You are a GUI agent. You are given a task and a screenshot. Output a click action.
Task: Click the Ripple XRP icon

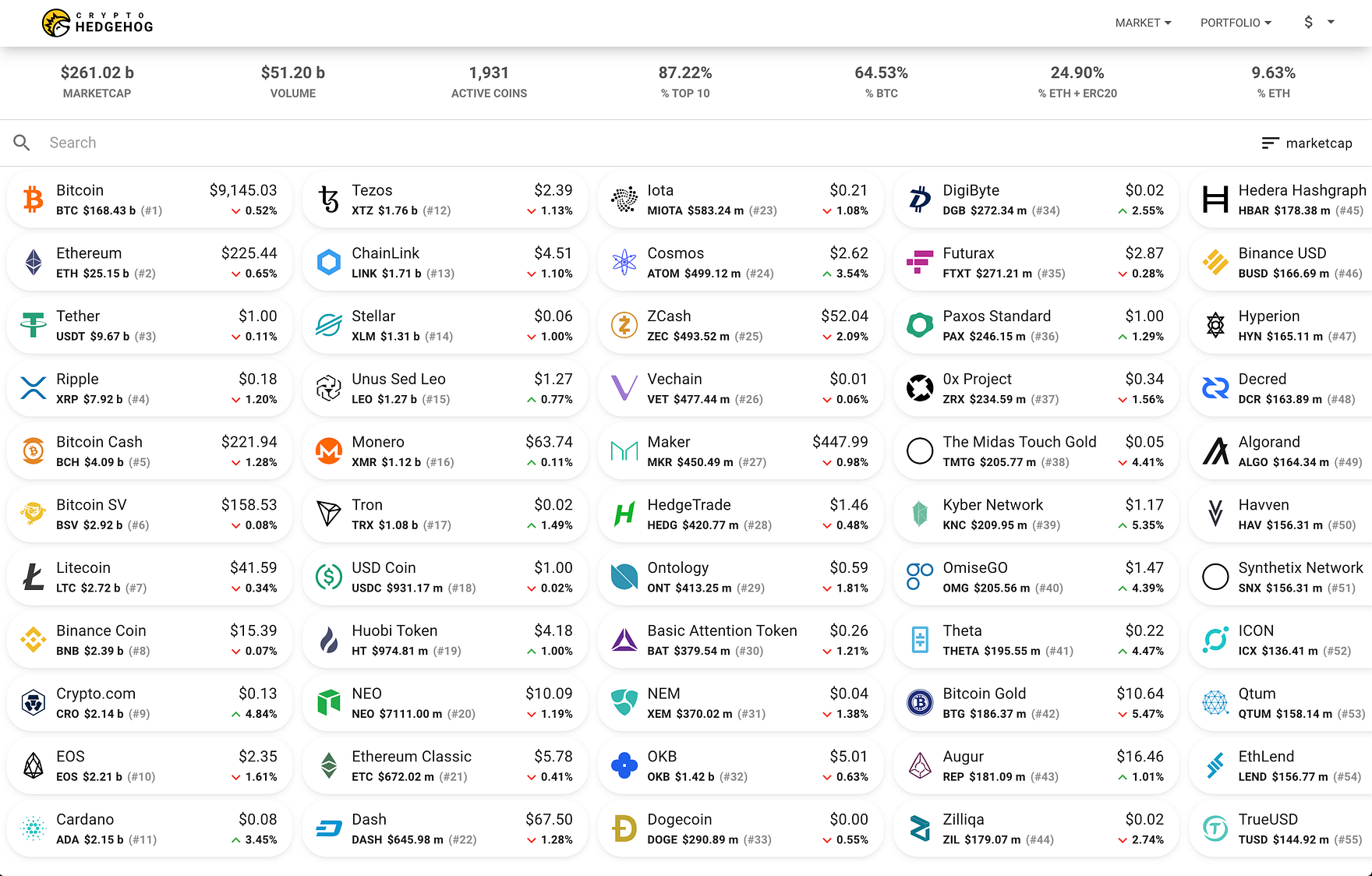[33, 388]
